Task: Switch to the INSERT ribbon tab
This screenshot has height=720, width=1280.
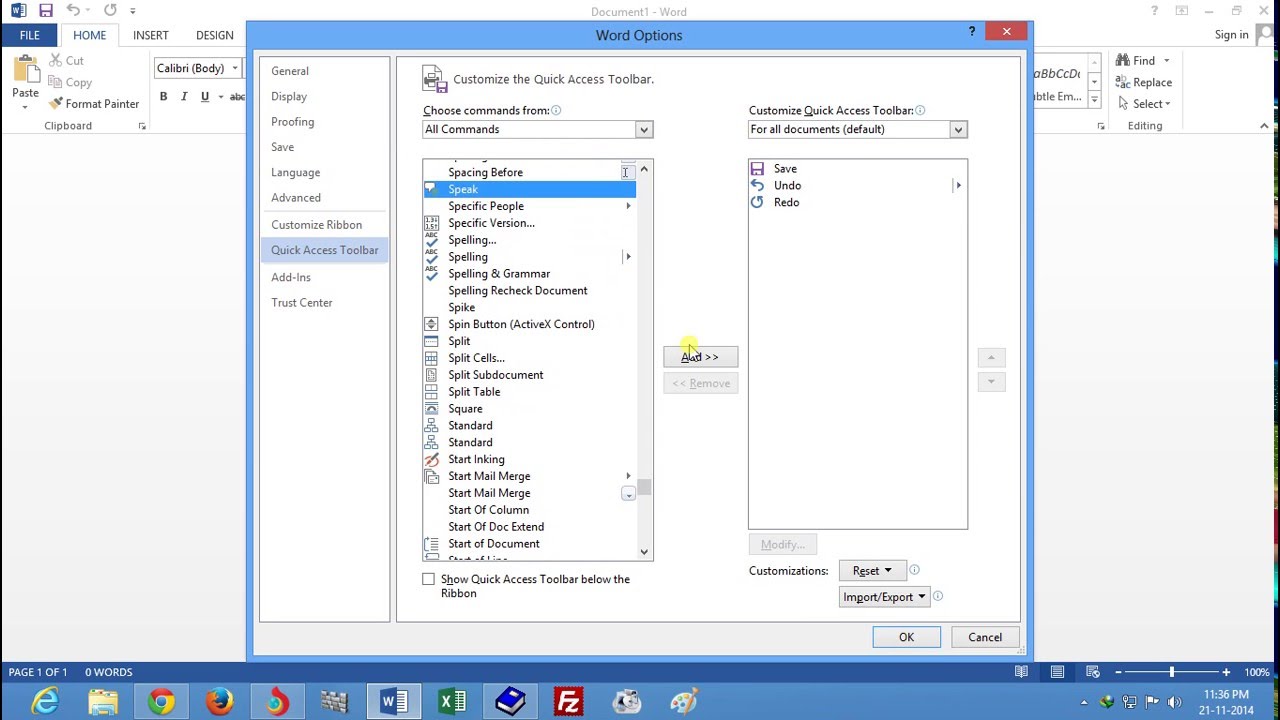Action: (x=150, y=35)
